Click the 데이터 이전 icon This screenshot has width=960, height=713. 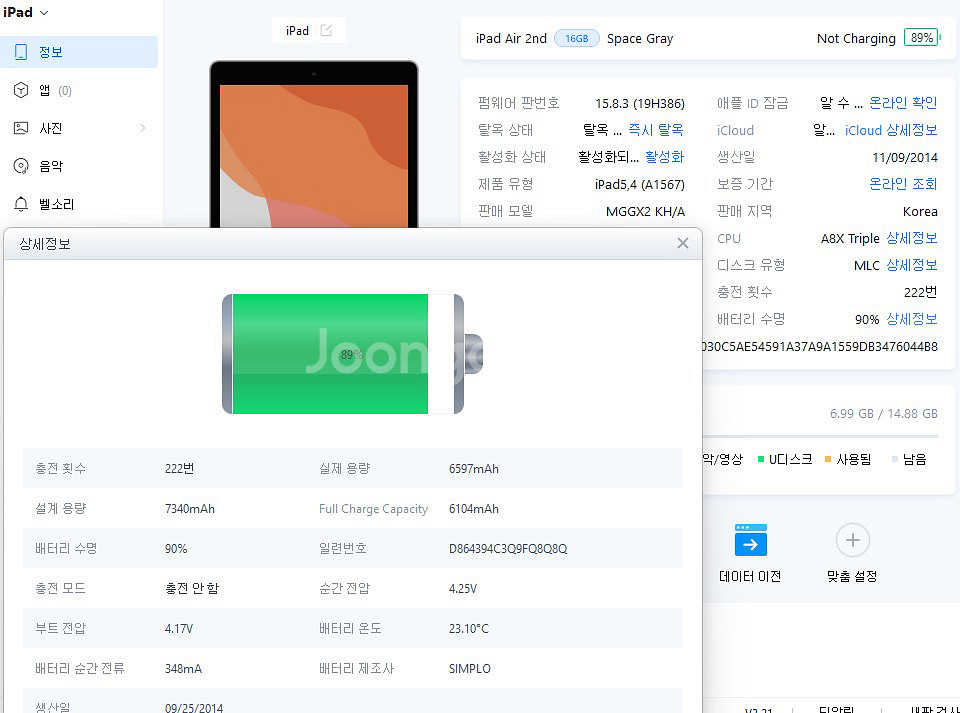[x=750, y=542]
